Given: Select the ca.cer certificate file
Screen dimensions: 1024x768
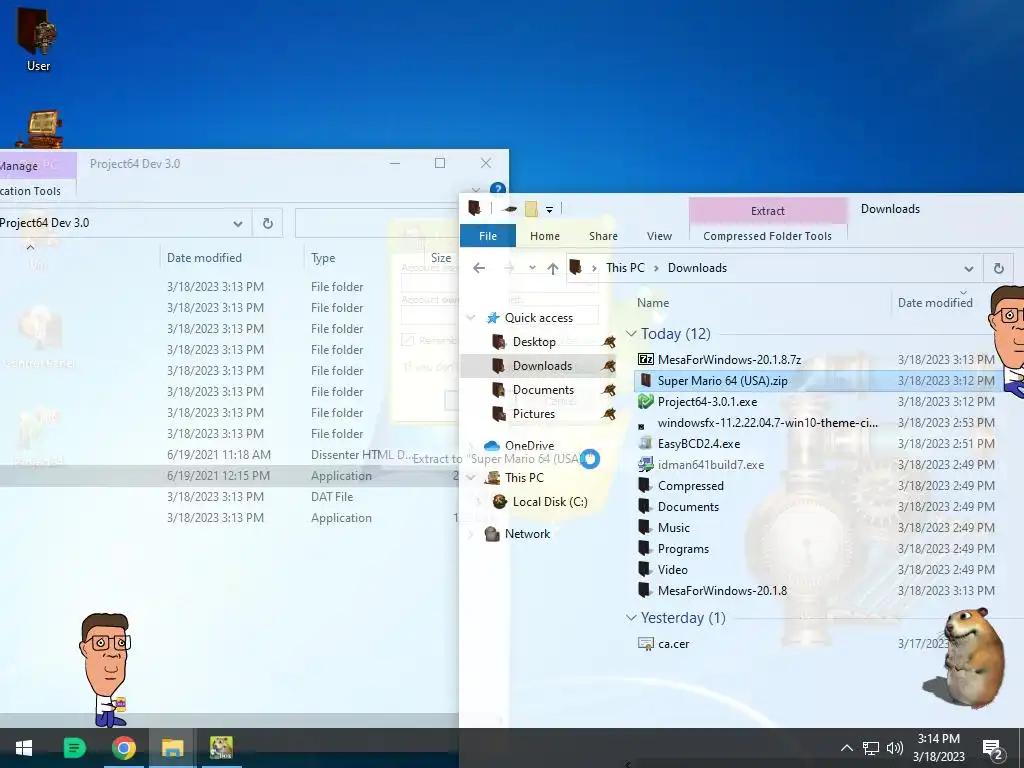Looking at the screenshot, I should pyautogui.click(x=673, y=644).
